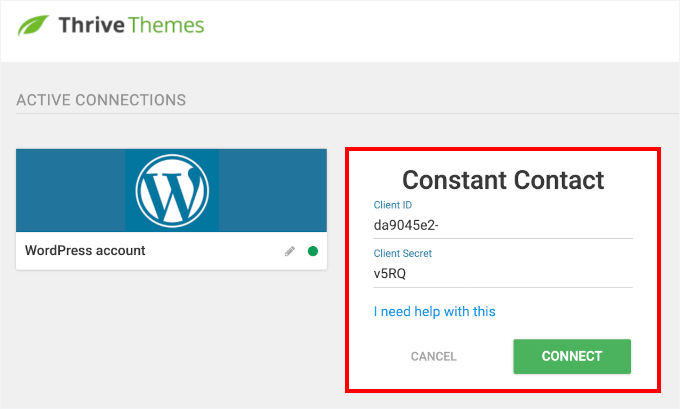Open the "I need help with this" link
This screenshot has width=680, height=409.
[434, 312]
